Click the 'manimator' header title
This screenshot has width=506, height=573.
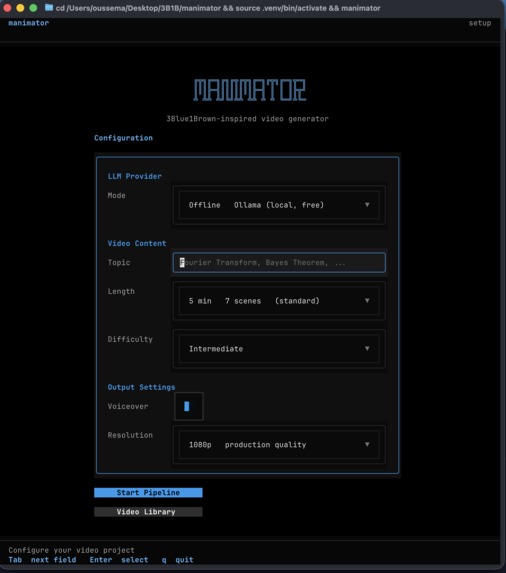[x=28, y=23]
